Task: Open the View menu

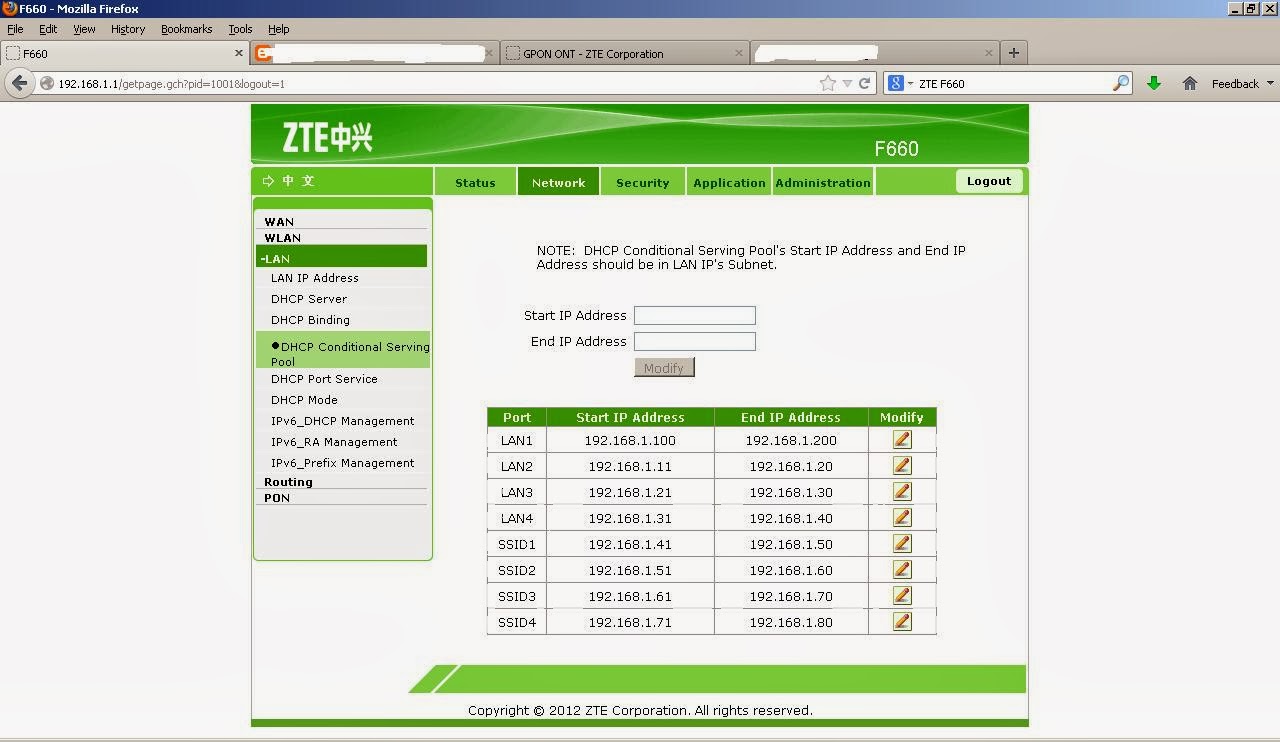Action: click(x=84, y=29)
